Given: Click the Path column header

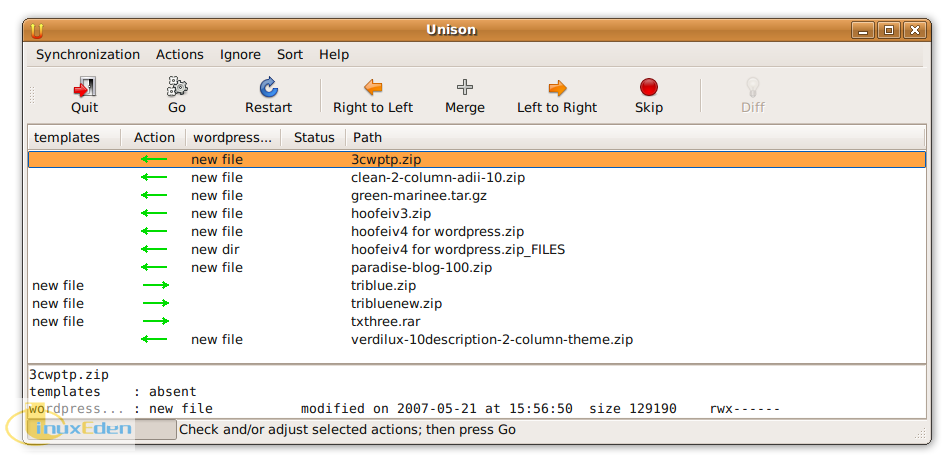Looking at the screenshot, I should (367, 137).
